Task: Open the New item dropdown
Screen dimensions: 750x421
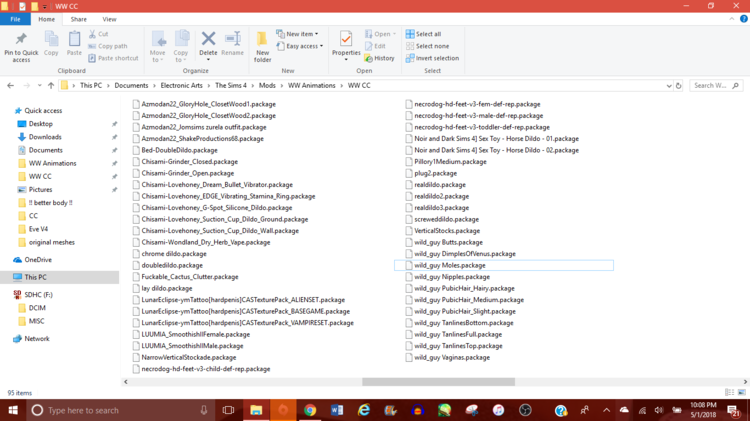Action: click(x=298, y=34)
